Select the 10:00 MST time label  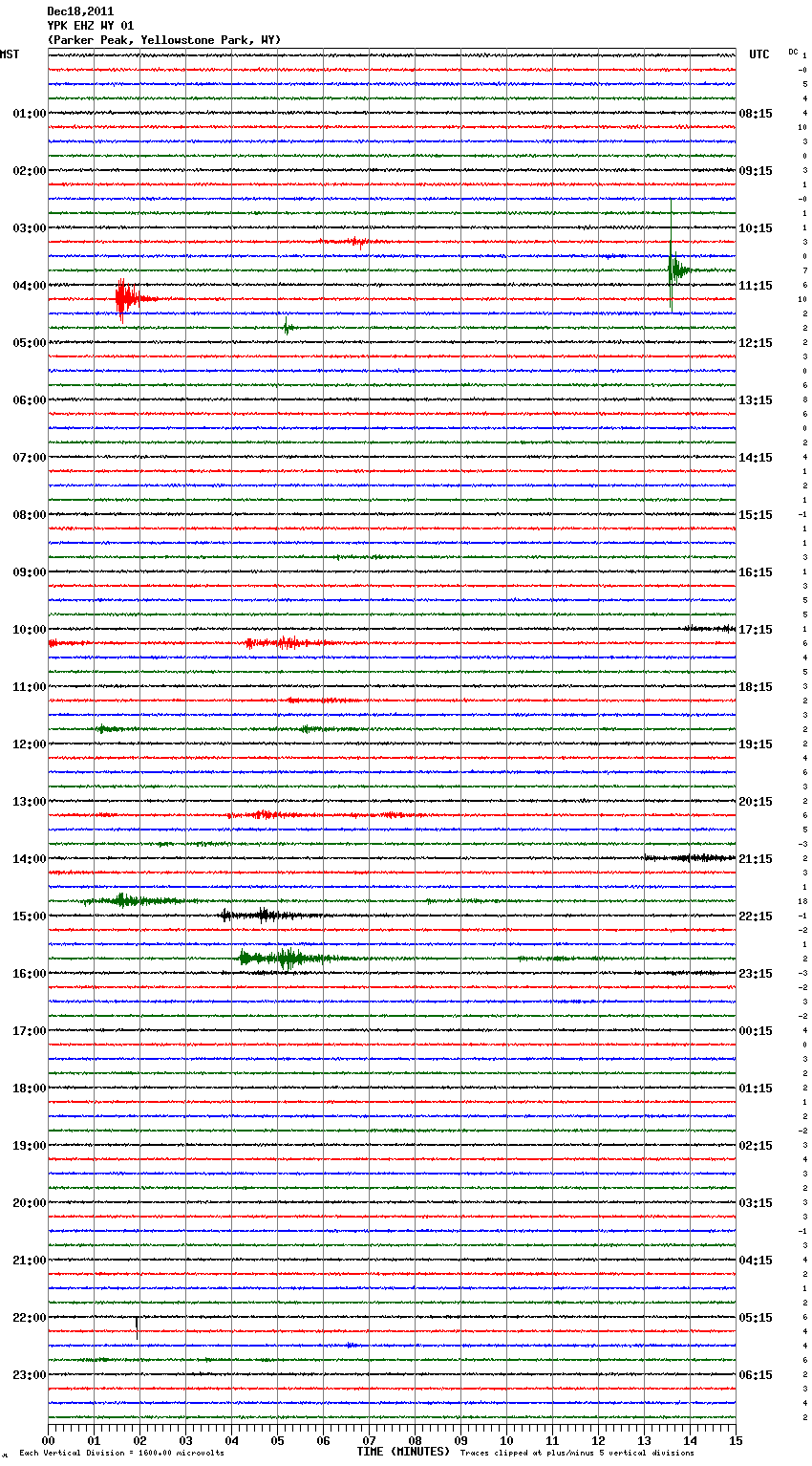pos(29,630)
